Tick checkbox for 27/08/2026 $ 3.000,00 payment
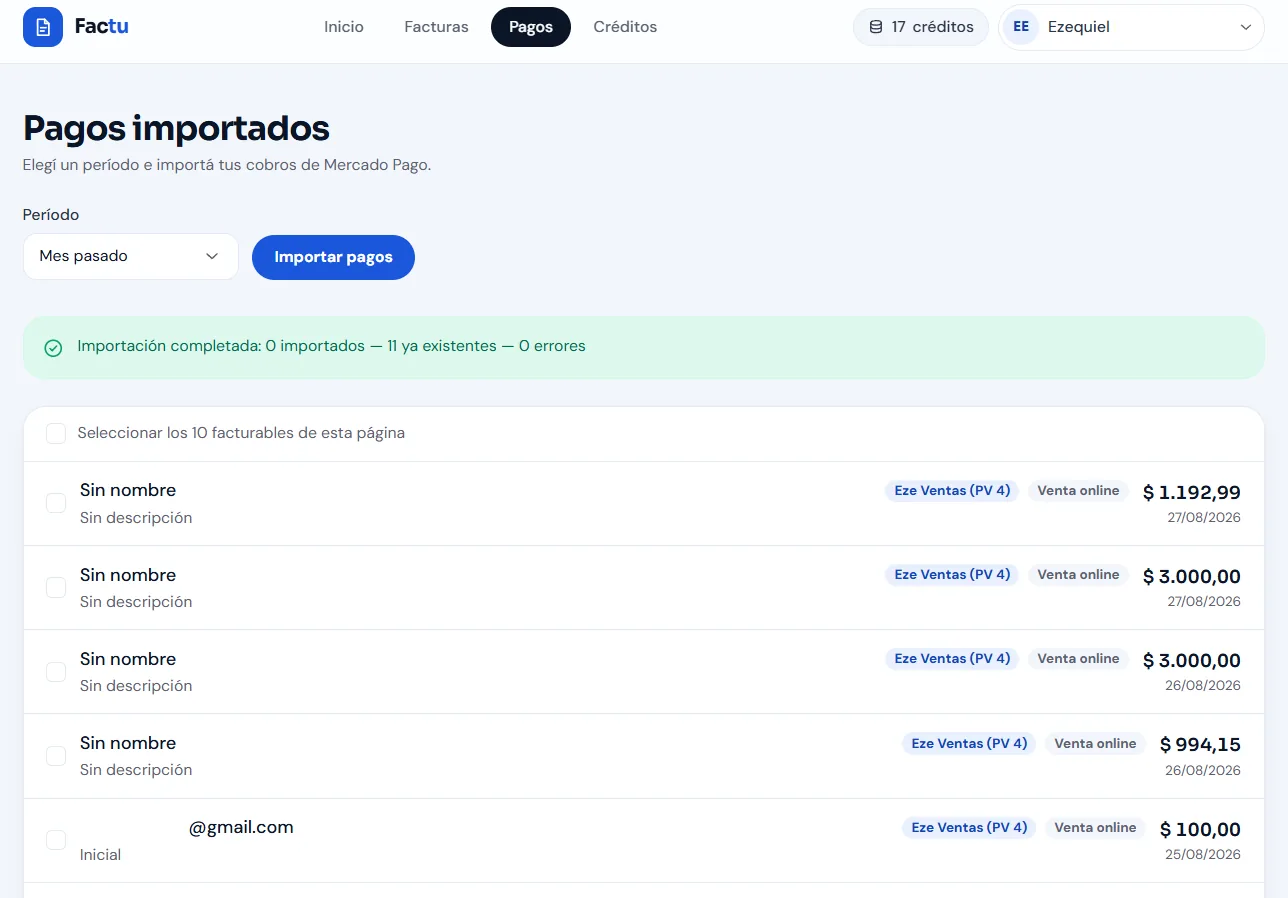Image resolution: width=1288 pixels, height=898 pixels. 56,587
